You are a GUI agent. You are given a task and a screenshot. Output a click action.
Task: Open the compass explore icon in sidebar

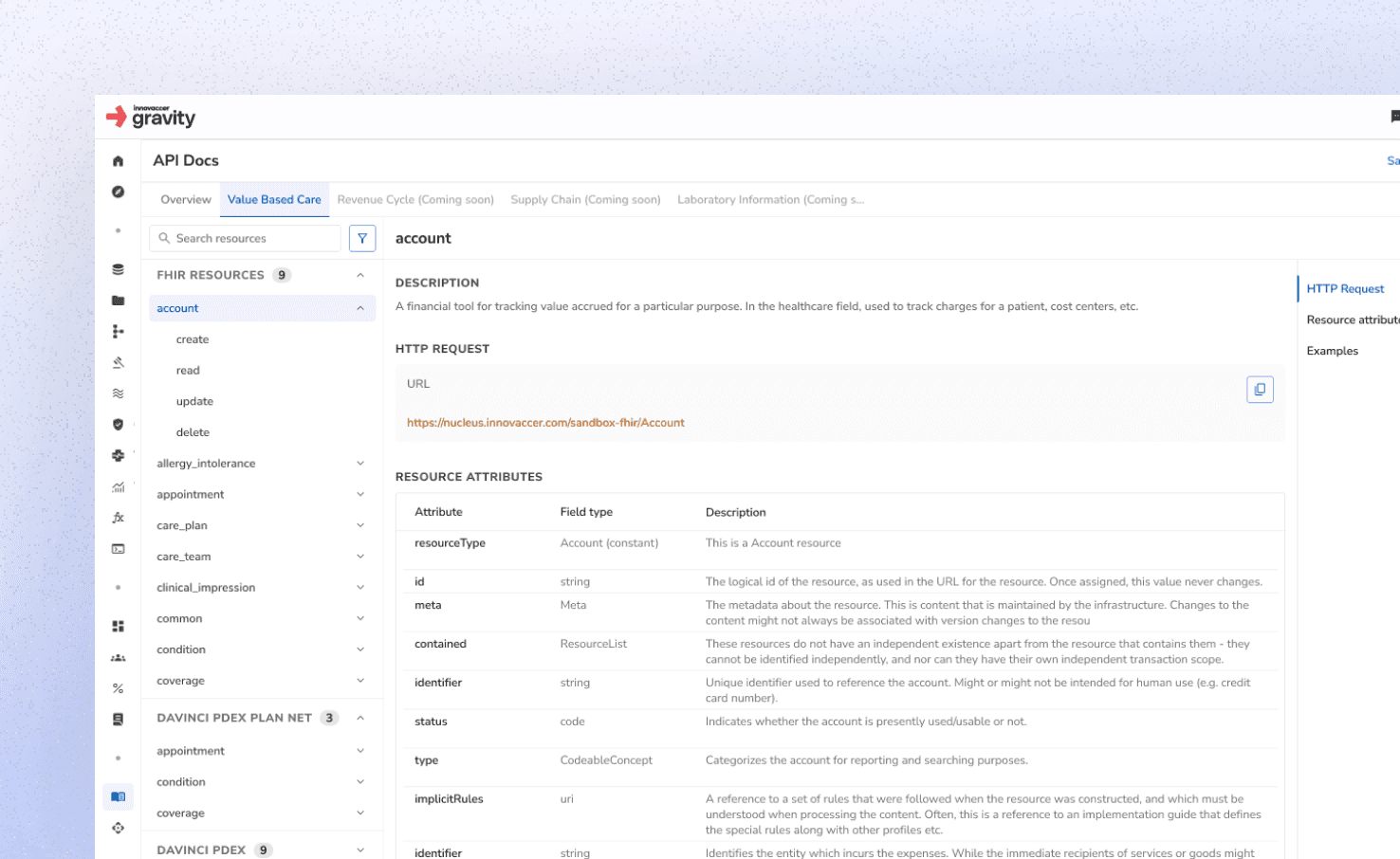[118, 192]
